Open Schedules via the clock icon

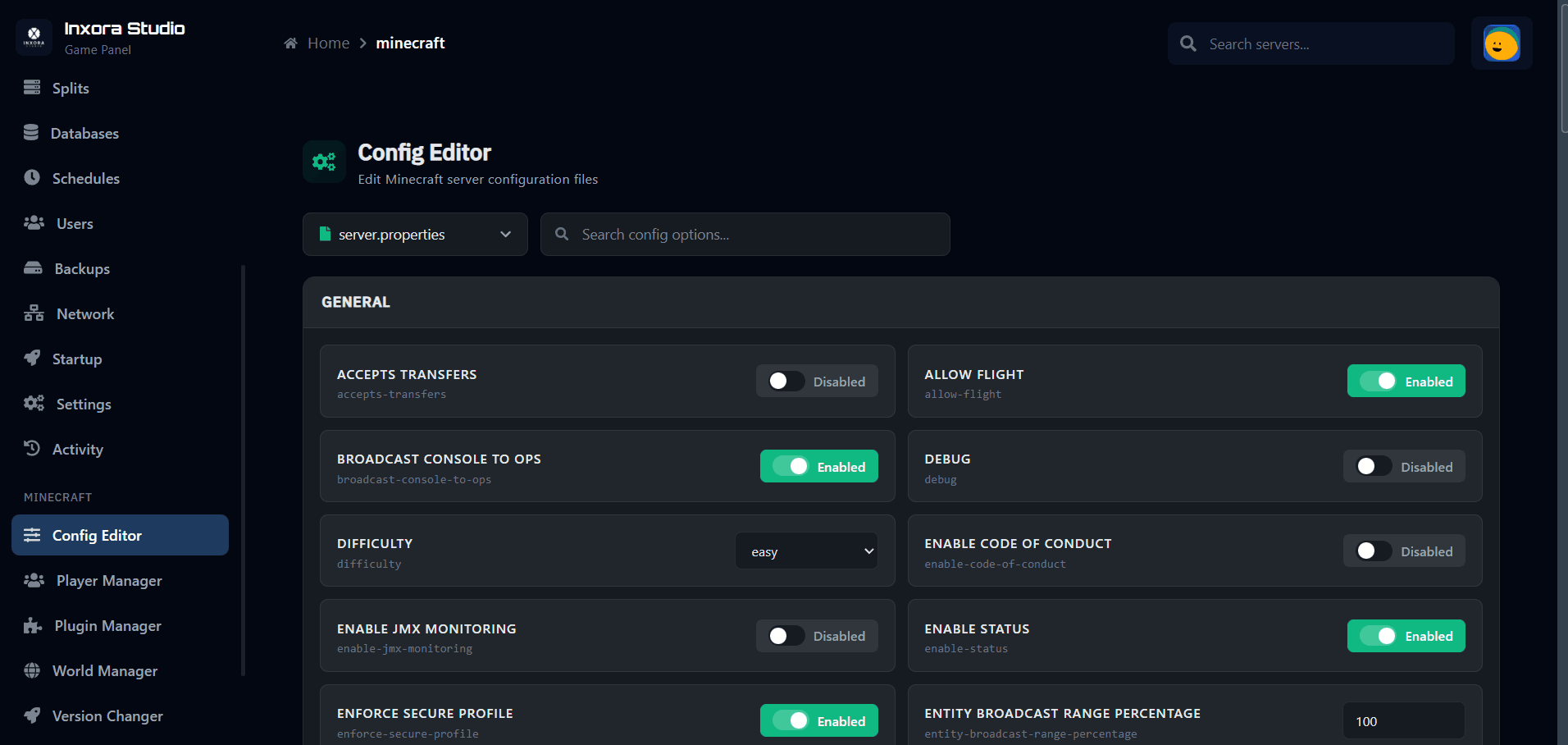pos(31,177)
